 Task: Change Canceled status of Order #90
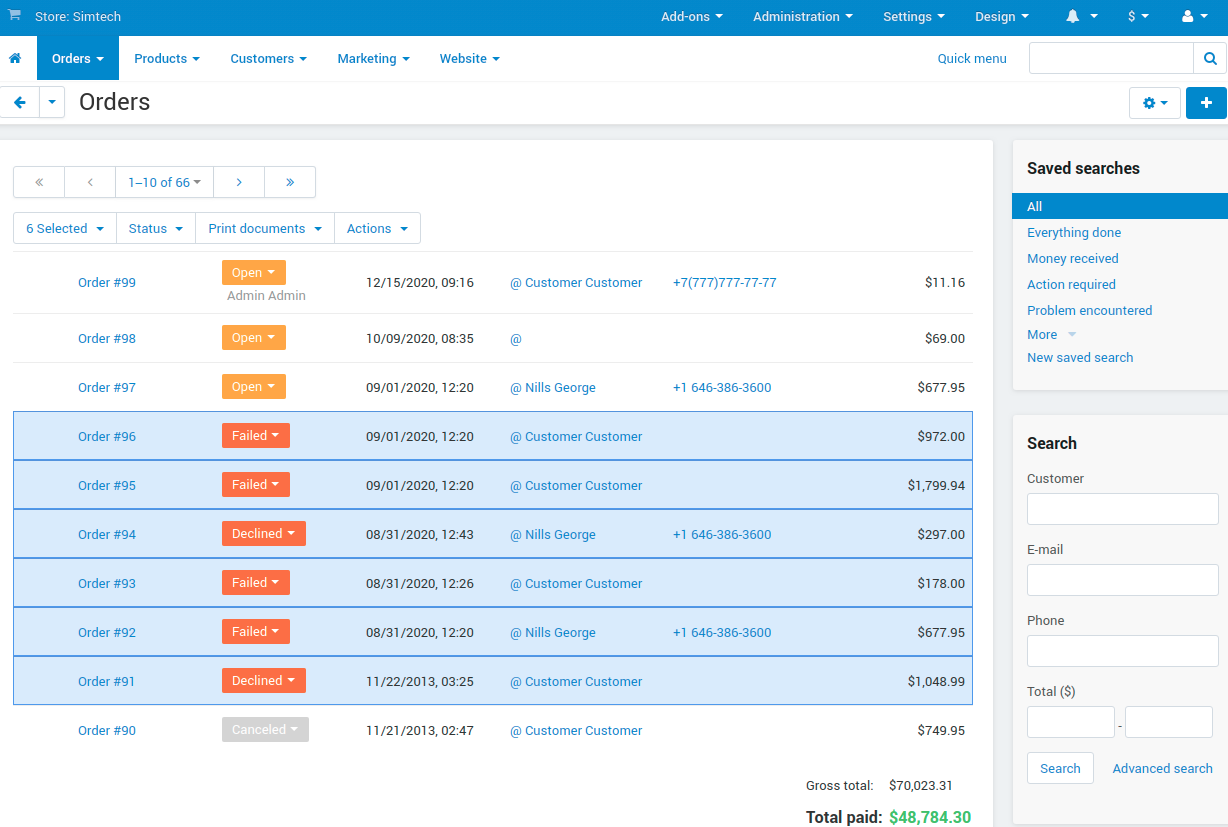tap(265, 730)
